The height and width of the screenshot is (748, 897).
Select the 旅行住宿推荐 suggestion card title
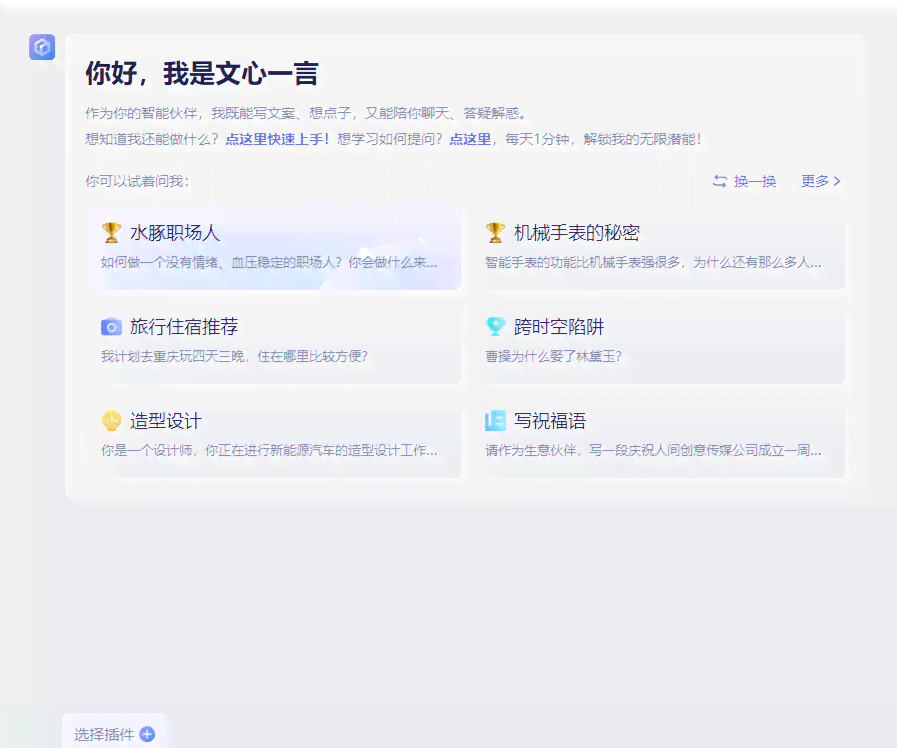click(x=184, y=327)
